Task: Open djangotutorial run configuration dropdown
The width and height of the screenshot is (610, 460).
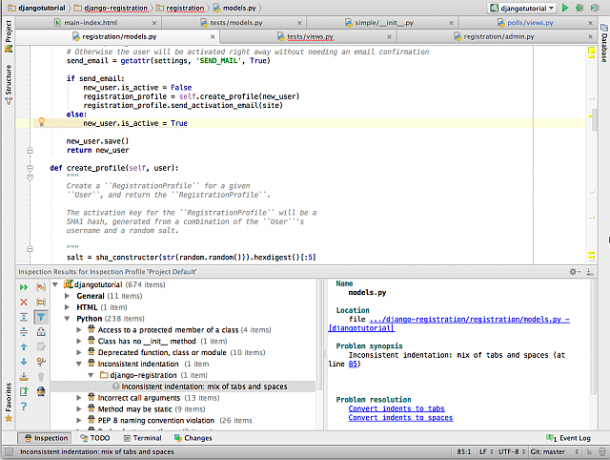Action: (523, 8)
